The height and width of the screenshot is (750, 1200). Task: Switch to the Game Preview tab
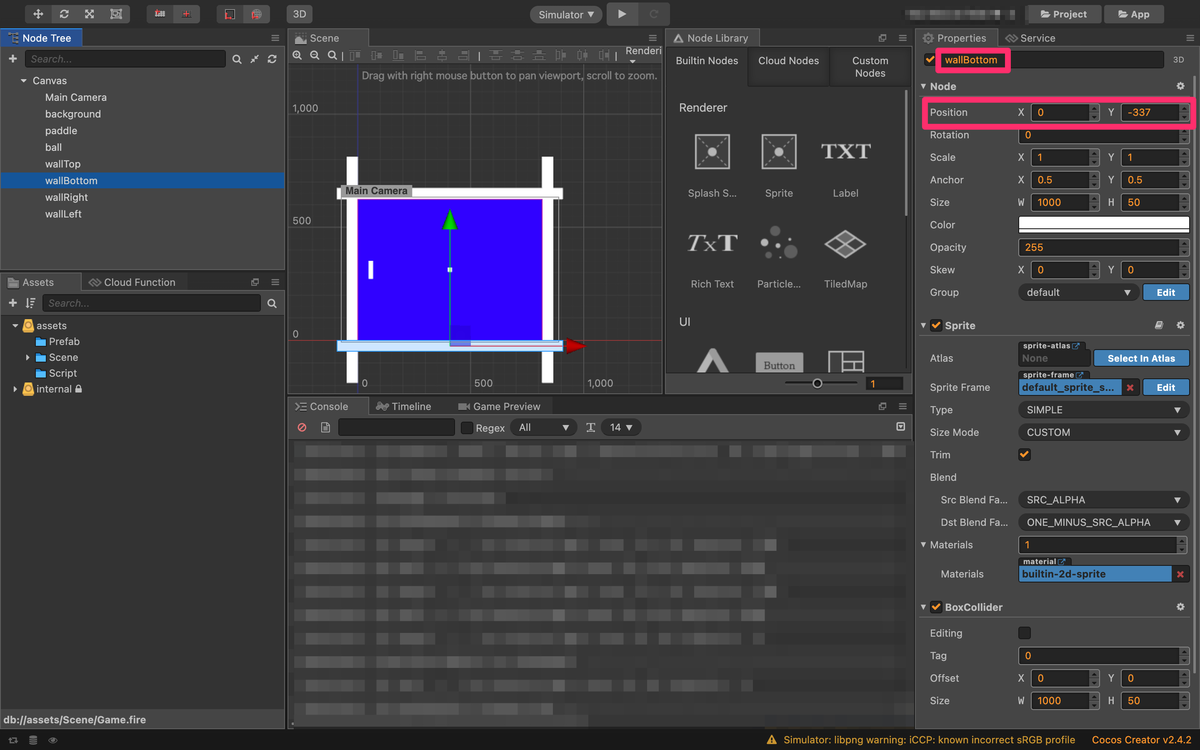[x=499, y=406]
